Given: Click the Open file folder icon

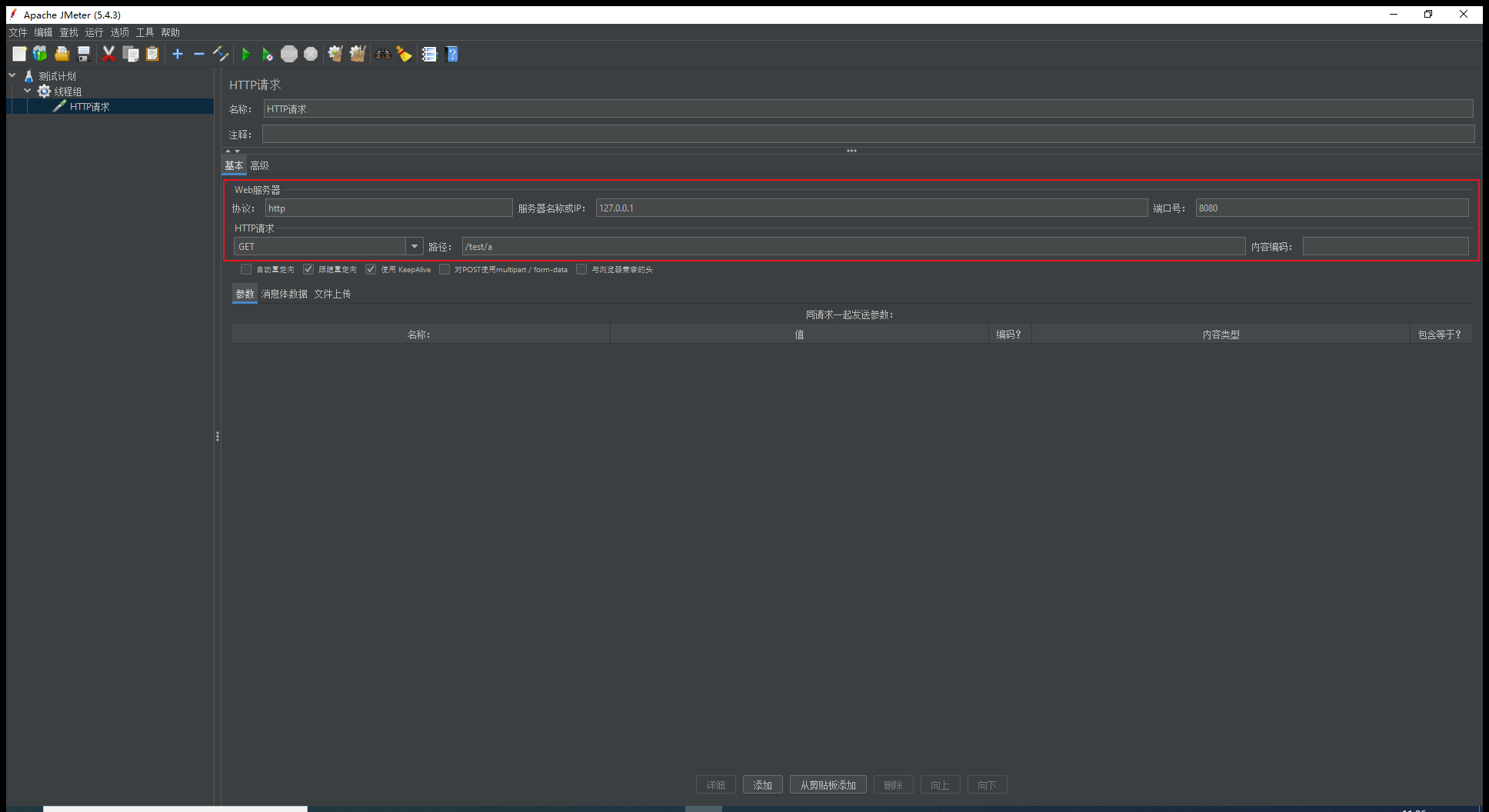Looking at the screenshot, I should tap(62, 54).
